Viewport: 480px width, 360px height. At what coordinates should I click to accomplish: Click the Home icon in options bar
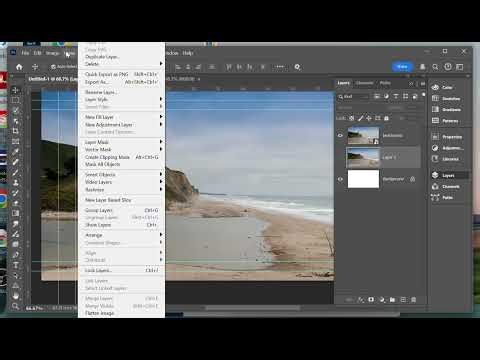click(x=19, y=67)
